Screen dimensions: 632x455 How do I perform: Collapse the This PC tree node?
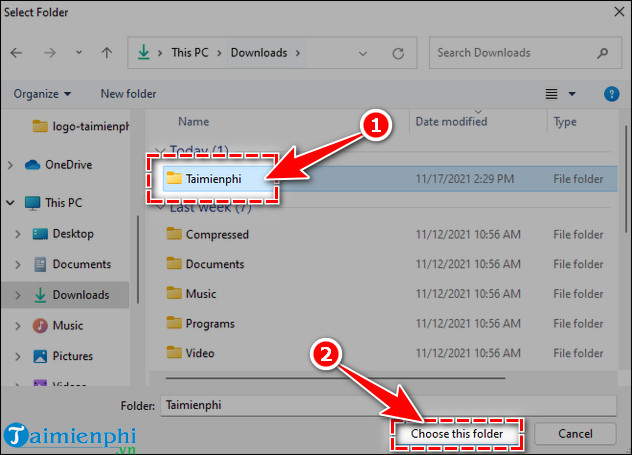click(x=12, y=203)
